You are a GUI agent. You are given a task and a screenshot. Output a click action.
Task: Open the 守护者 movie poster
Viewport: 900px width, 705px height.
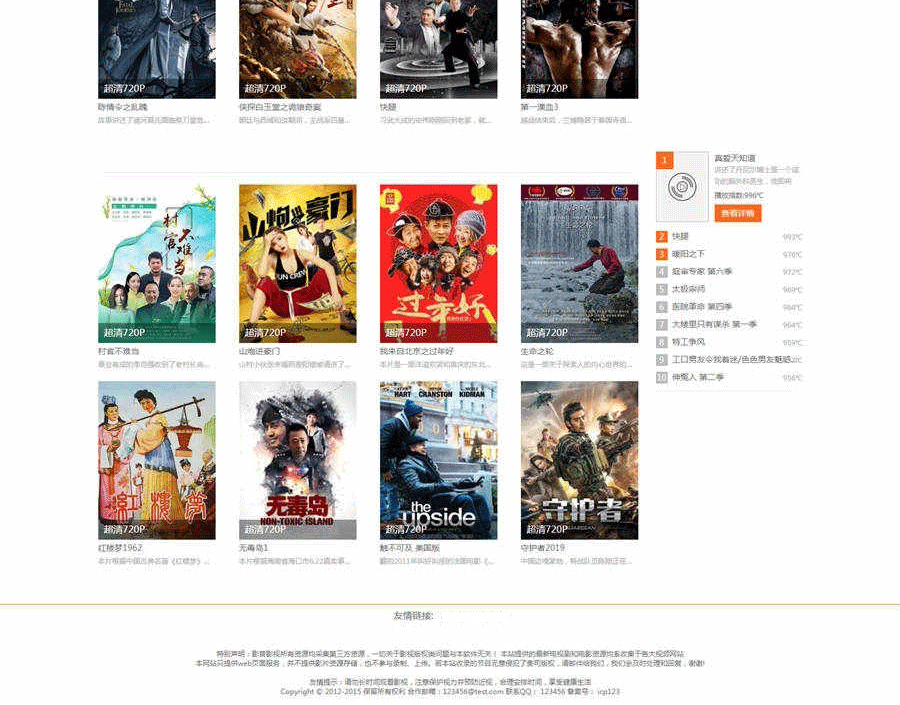[579, 460]
